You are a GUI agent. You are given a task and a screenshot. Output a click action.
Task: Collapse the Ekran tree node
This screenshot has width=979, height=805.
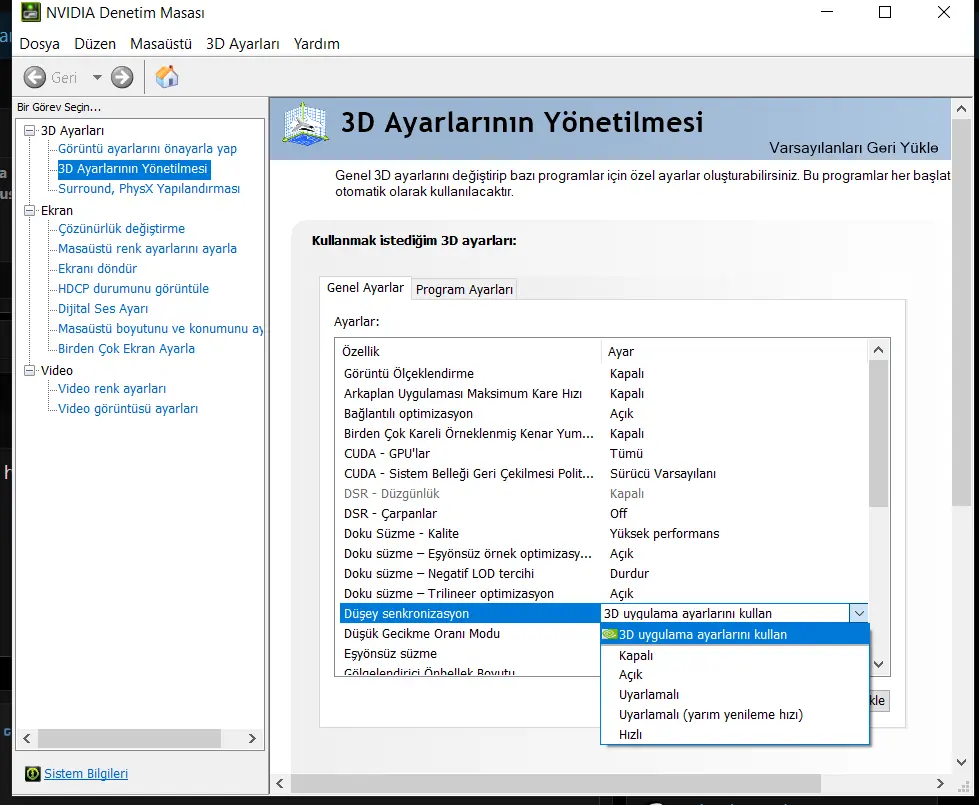click(x=29, y=210)
